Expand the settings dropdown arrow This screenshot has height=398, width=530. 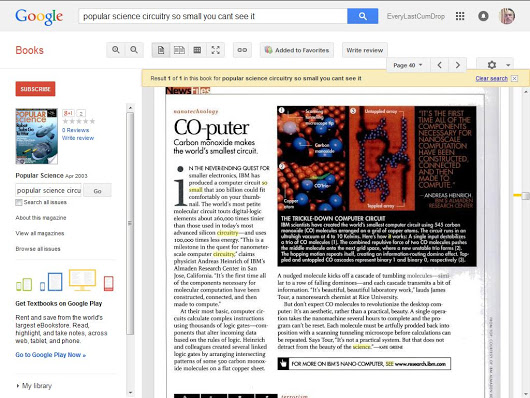[508, 65]
